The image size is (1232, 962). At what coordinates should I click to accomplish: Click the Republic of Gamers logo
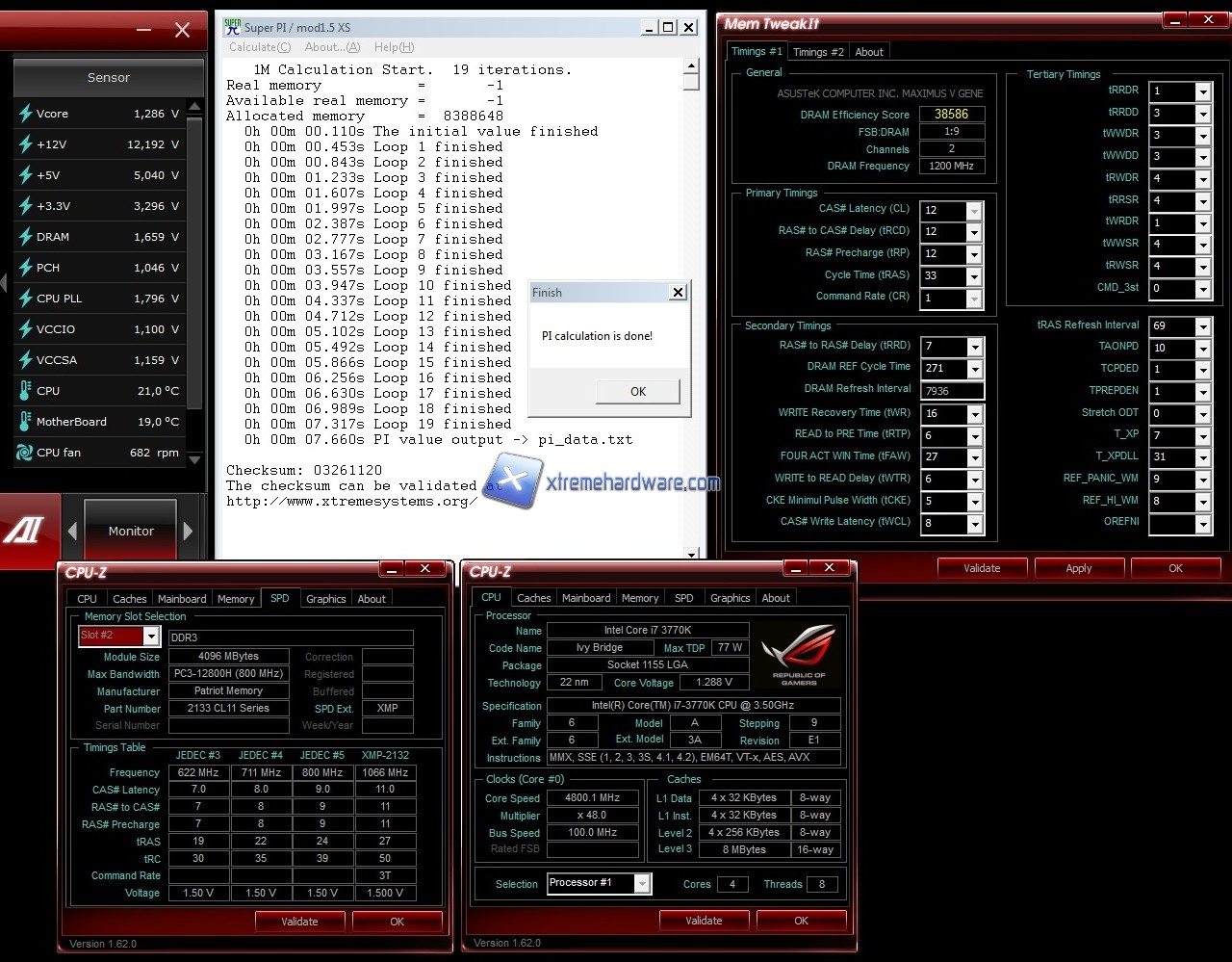point(798,656)
